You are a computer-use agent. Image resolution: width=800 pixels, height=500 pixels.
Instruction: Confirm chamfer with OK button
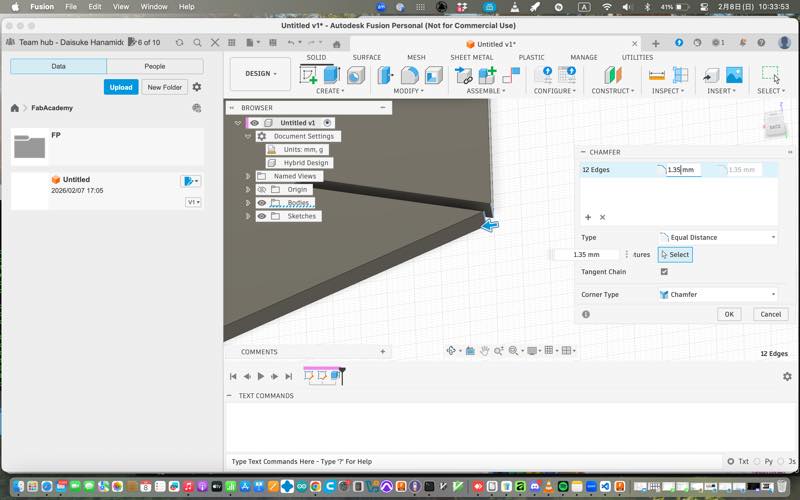[729, 314]
